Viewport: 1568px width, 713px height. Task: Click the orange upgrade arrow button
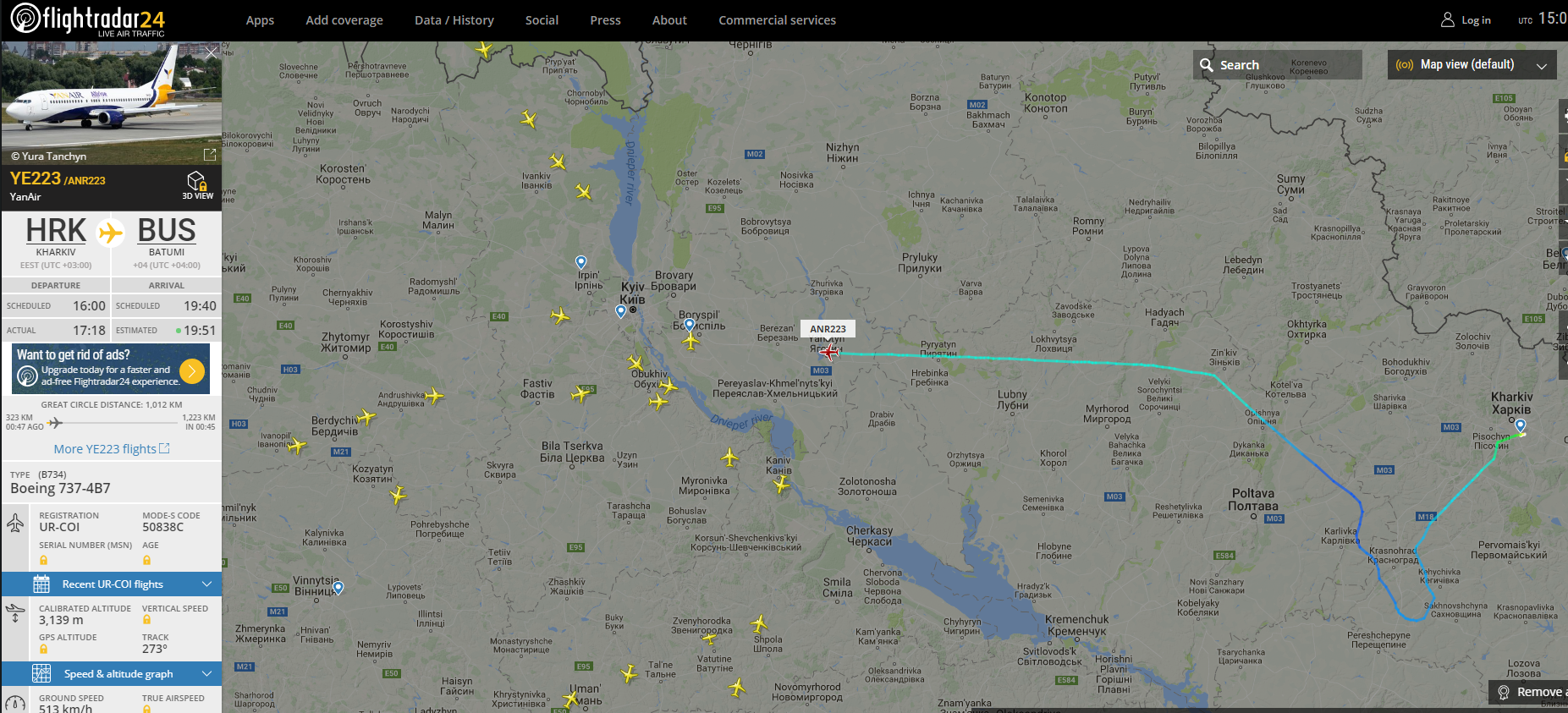coord(192,370)
